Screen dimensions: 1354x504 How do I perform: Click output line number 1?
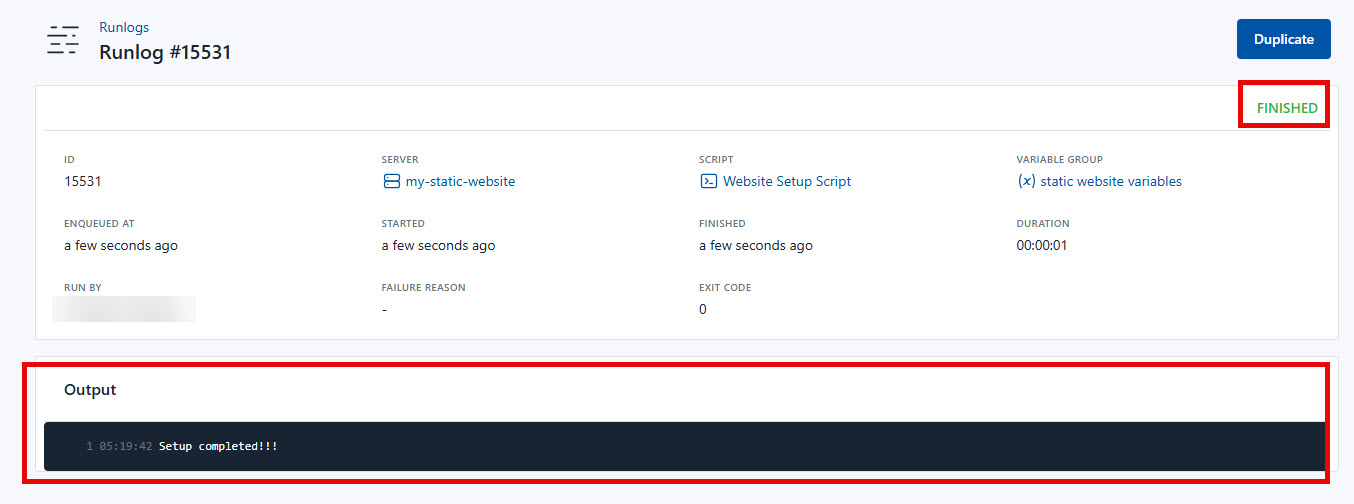pos(89,446)
